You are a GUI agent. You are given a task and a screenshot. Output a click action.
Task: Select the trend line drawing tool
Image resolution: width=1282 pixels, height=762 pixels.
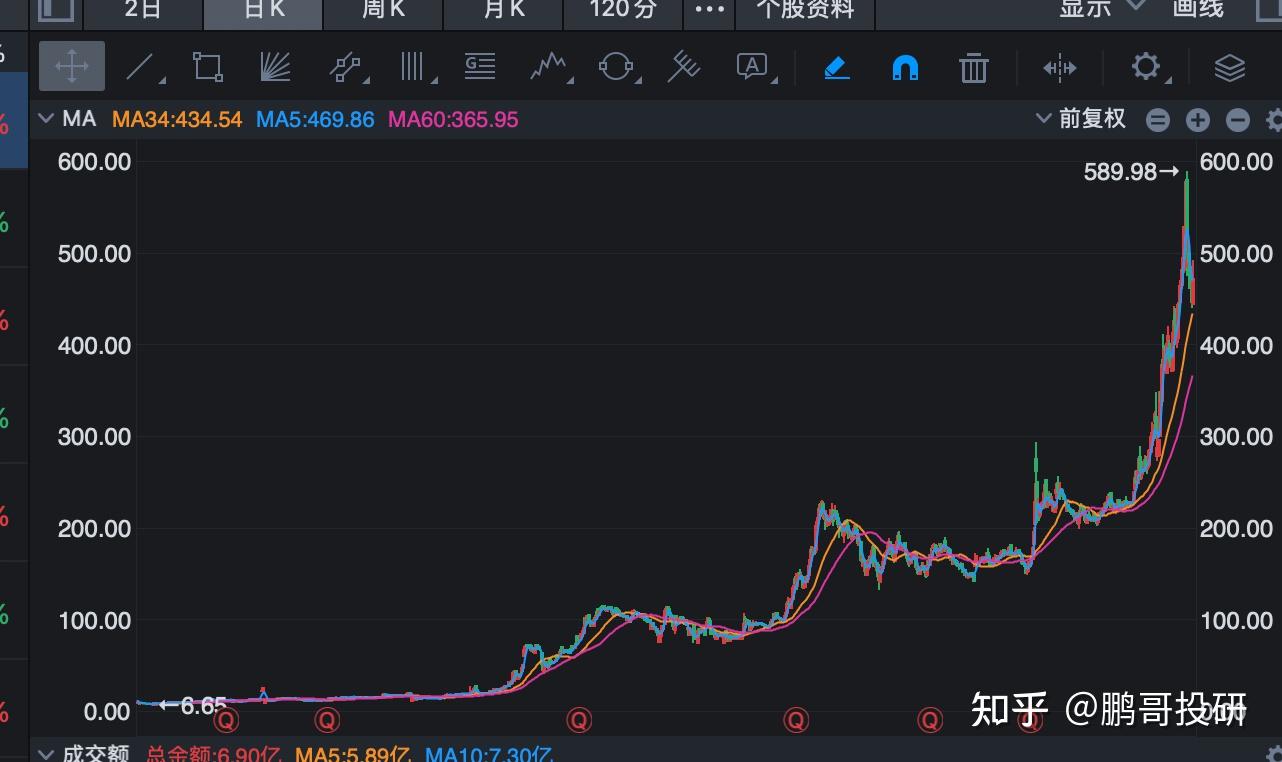click(142, 66)
